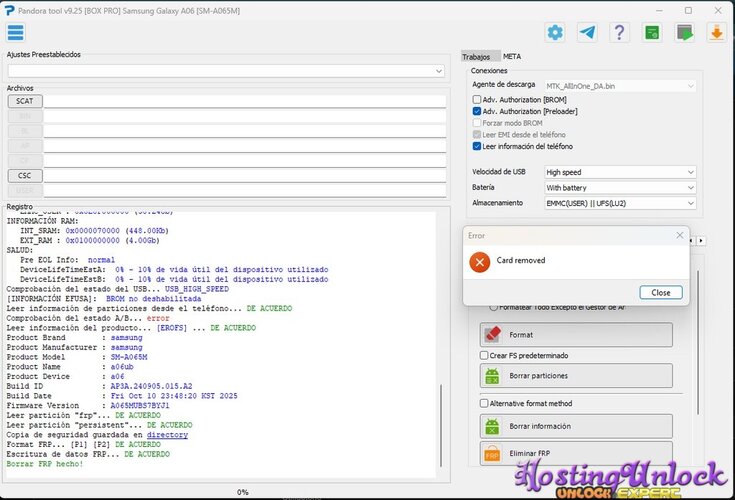
Task: Click 'Borrar FRP hecho!' log line
Action: pos(45,464)
